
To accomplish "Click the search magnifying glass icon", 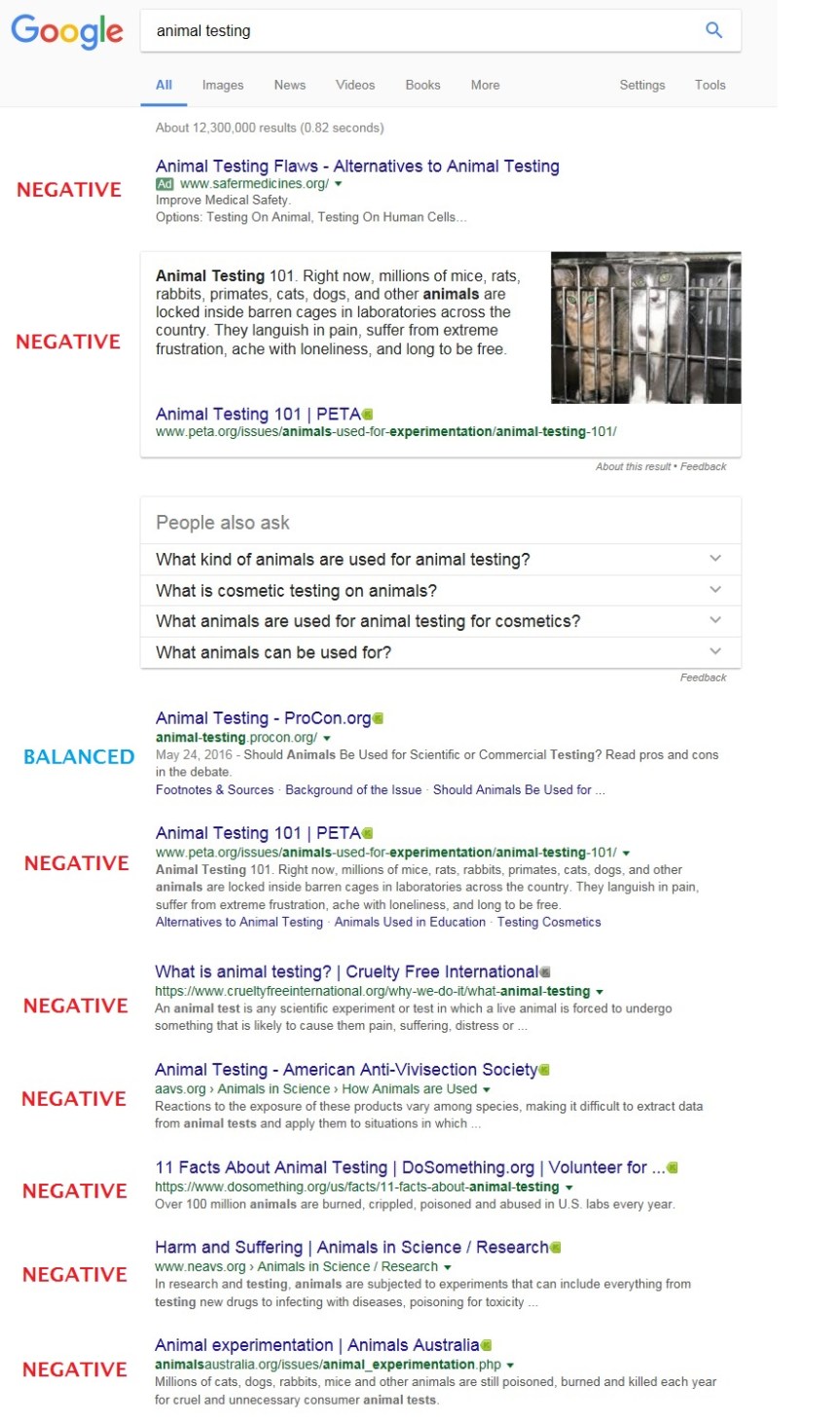I will click(x=713, y=30).
